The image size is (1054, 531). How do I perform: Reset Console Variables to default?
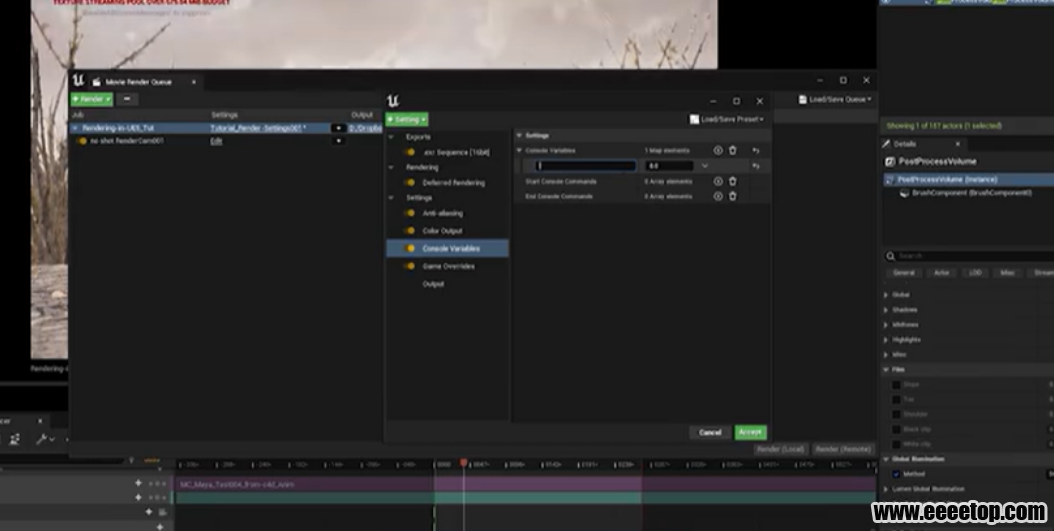[756, 151]
